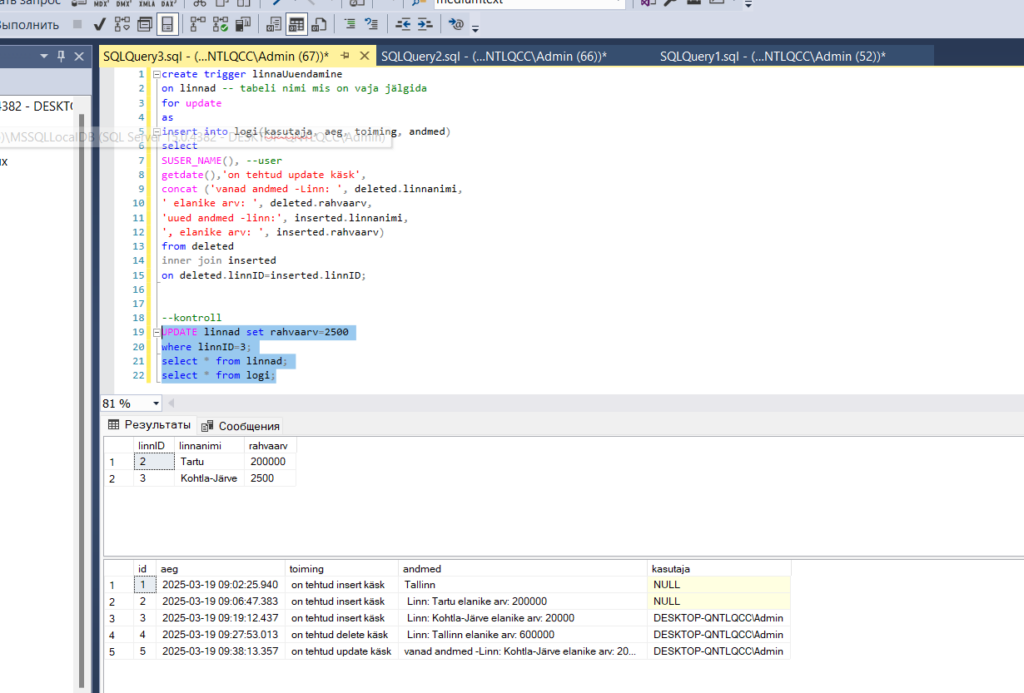
Task: Click the 2025-03-19 09:02:25.940 timestamp cell
Action: tap(221, 585)
